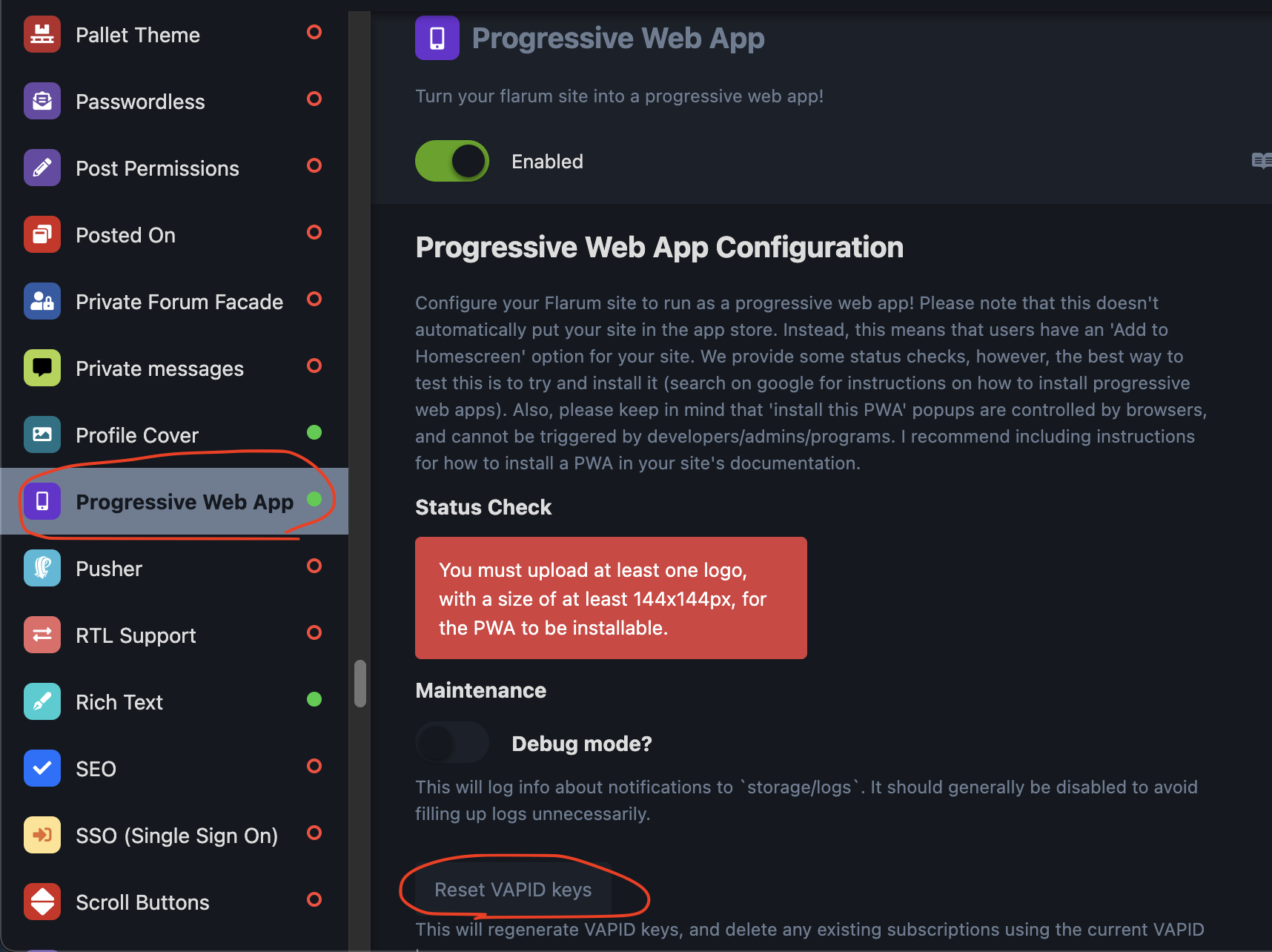Select Posted On extension in list
1272x952 pixels.
125,235
